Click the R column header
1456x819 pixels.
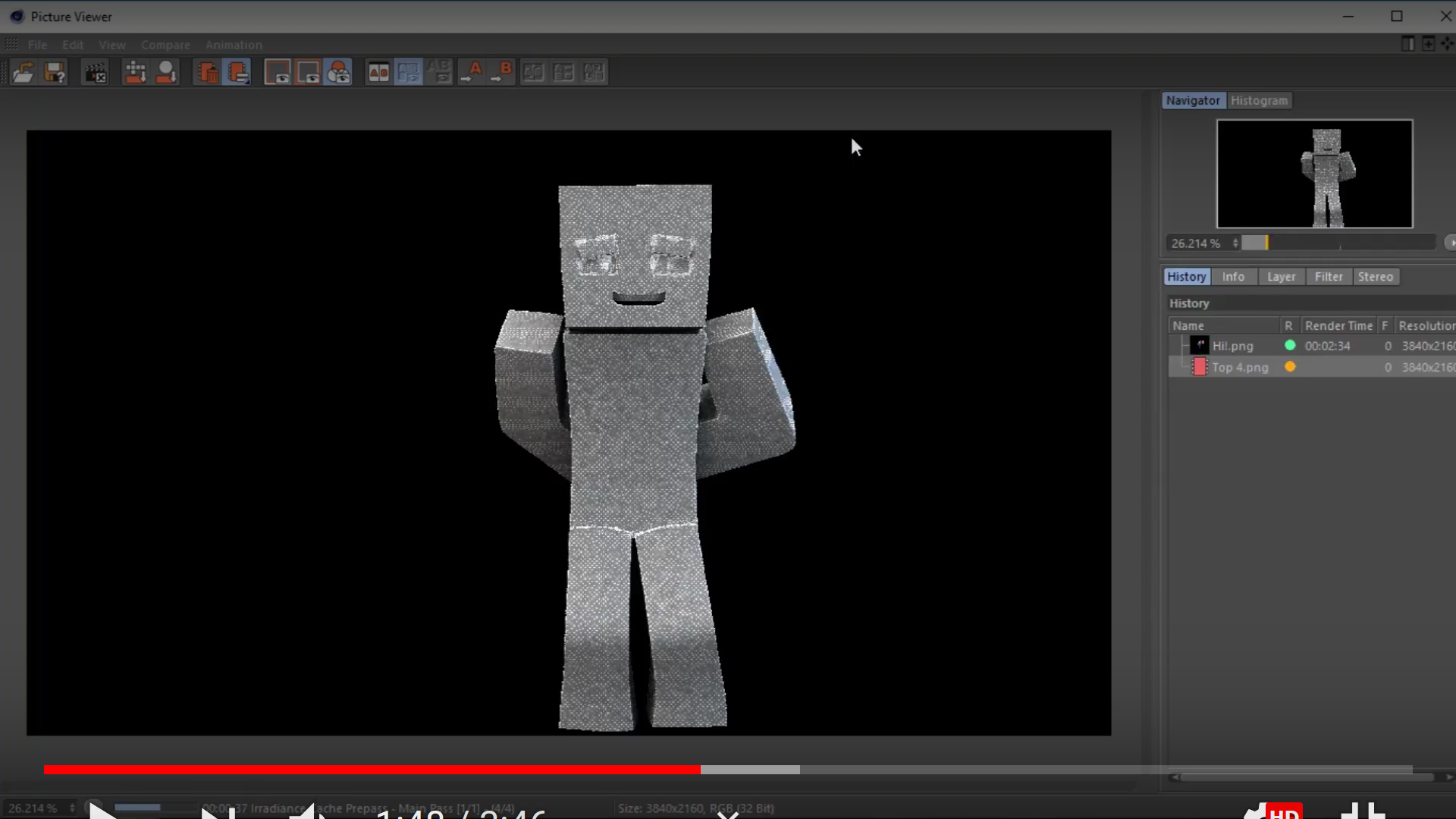(x=1288, y=325)
